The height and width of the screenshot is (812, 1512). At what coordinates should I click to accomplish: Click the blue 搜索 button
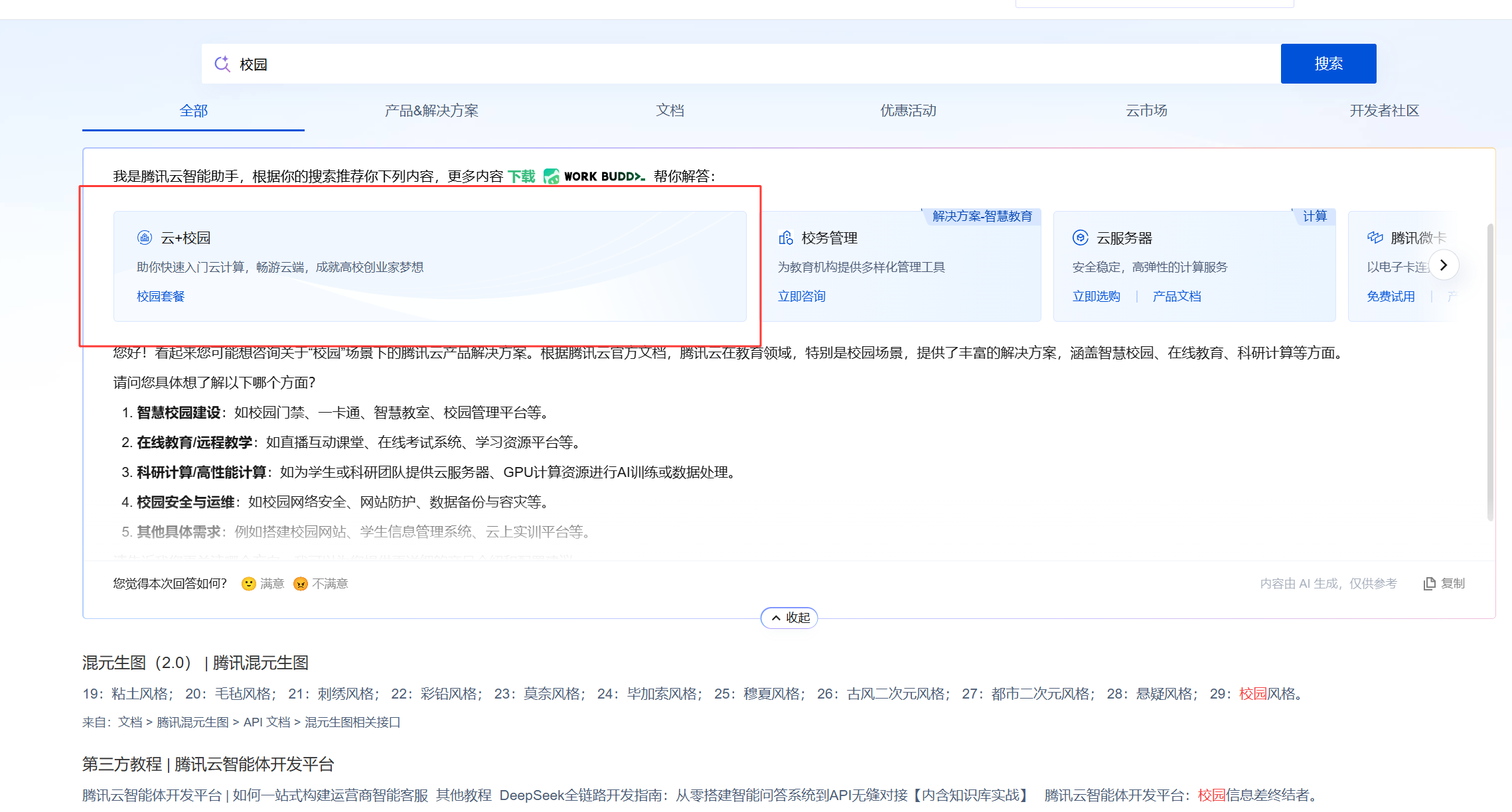point(1328,64)
